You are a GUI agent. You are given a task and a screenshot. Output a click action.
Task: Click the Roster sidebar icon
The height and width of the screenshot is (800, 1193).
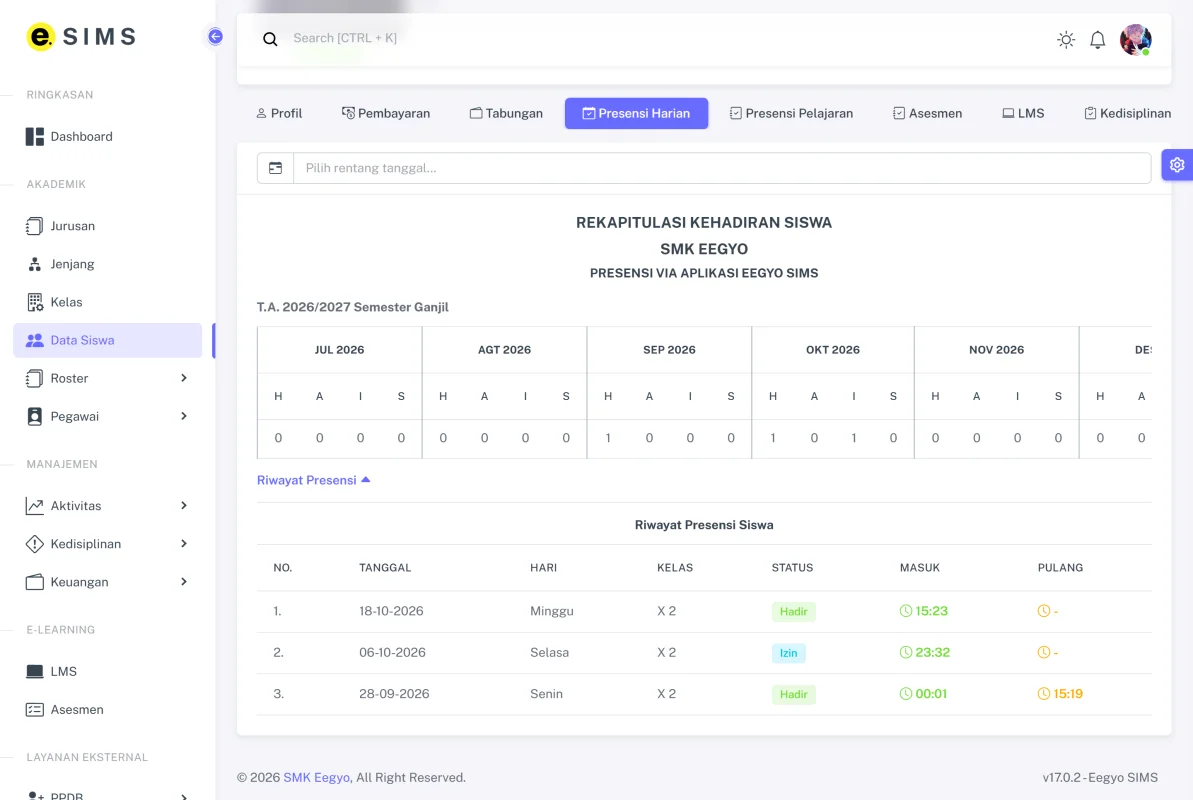pyautogui.click(x=35, y=378)
